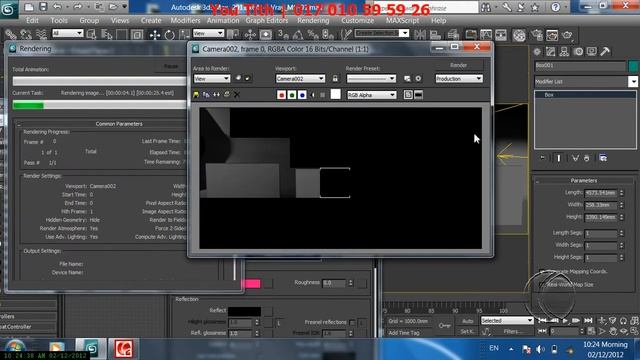Click the Align tool icon

(436, 35)
